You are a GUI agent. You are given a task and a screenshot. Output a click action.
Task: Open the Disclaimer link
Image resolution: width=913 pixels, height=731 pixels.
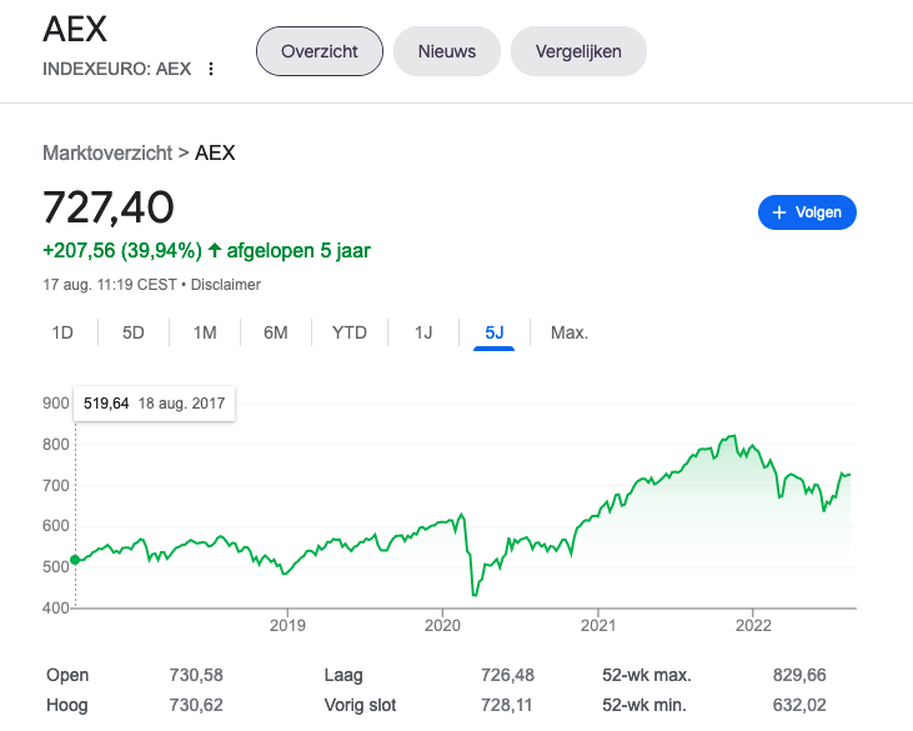click(225, 285)
